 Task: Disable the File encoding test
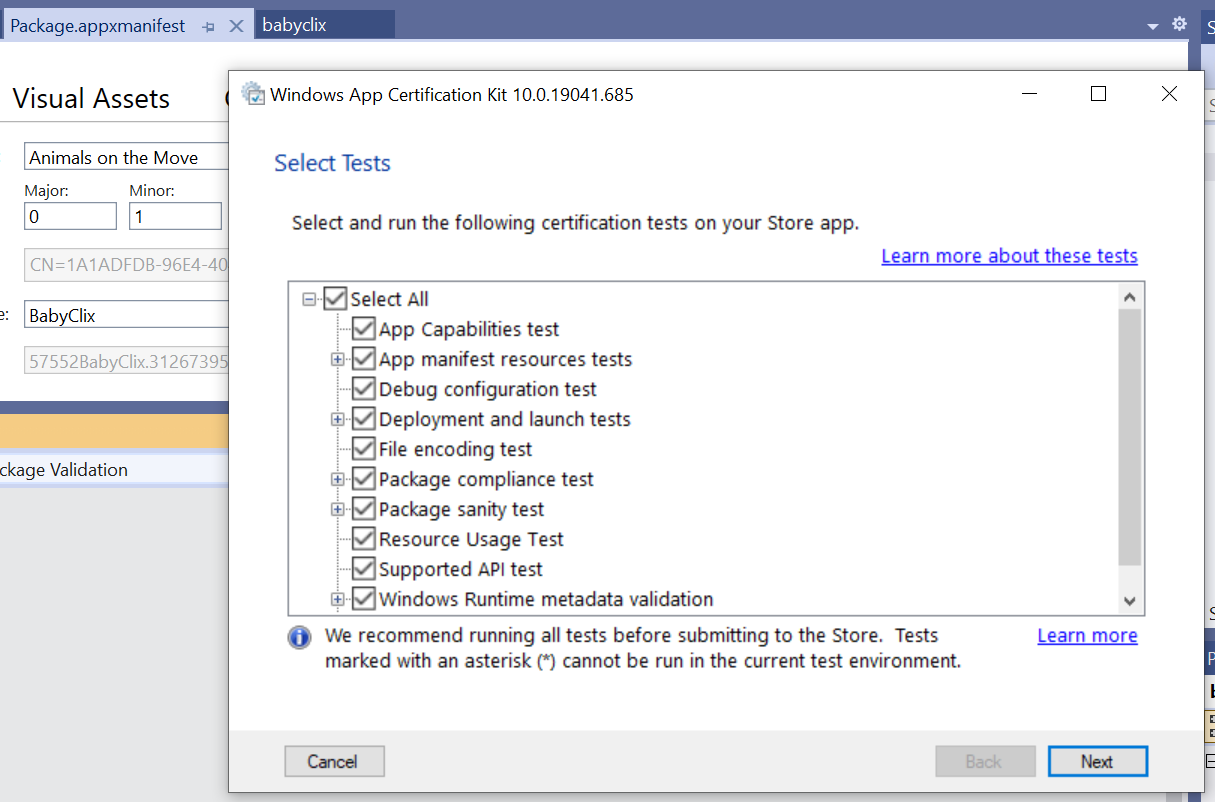tap(363, 448)
